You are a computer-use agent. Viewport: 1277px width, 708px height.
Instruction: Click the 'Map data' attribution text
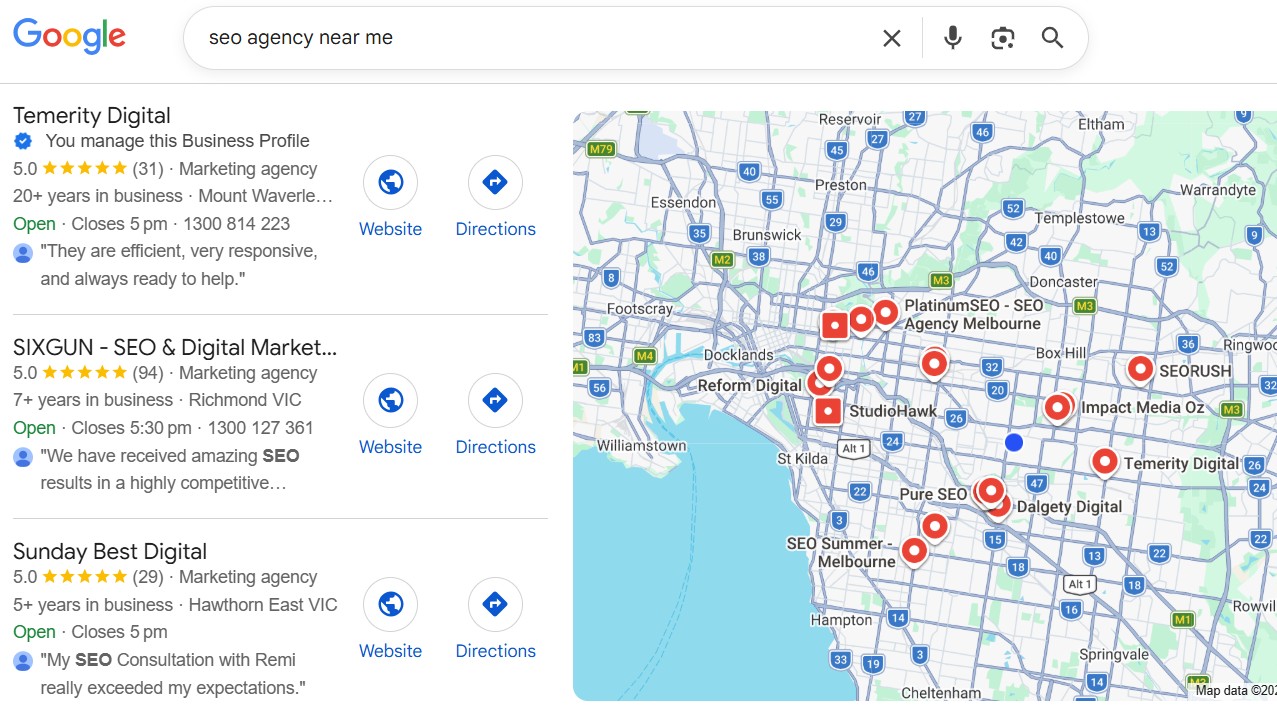1236,690
